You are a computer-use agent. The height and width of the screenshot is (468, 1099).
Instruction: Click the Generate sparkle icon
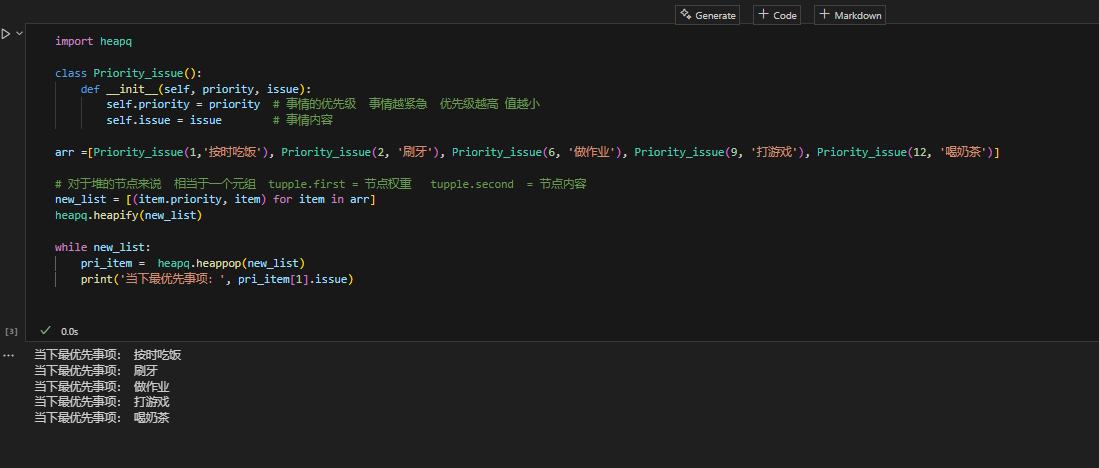coord(685,15)
